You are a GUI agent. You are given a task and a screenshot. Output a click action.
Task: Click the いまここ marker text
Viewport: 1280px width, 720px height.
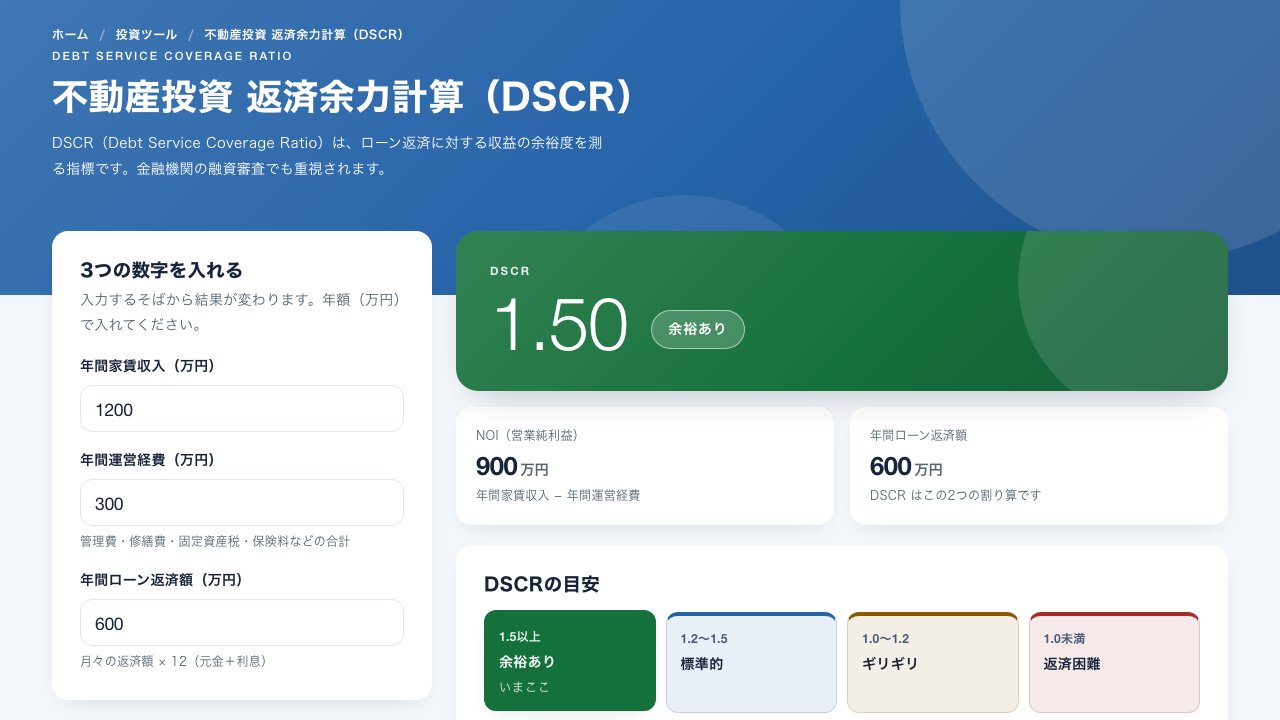click(x=525, y=687)
